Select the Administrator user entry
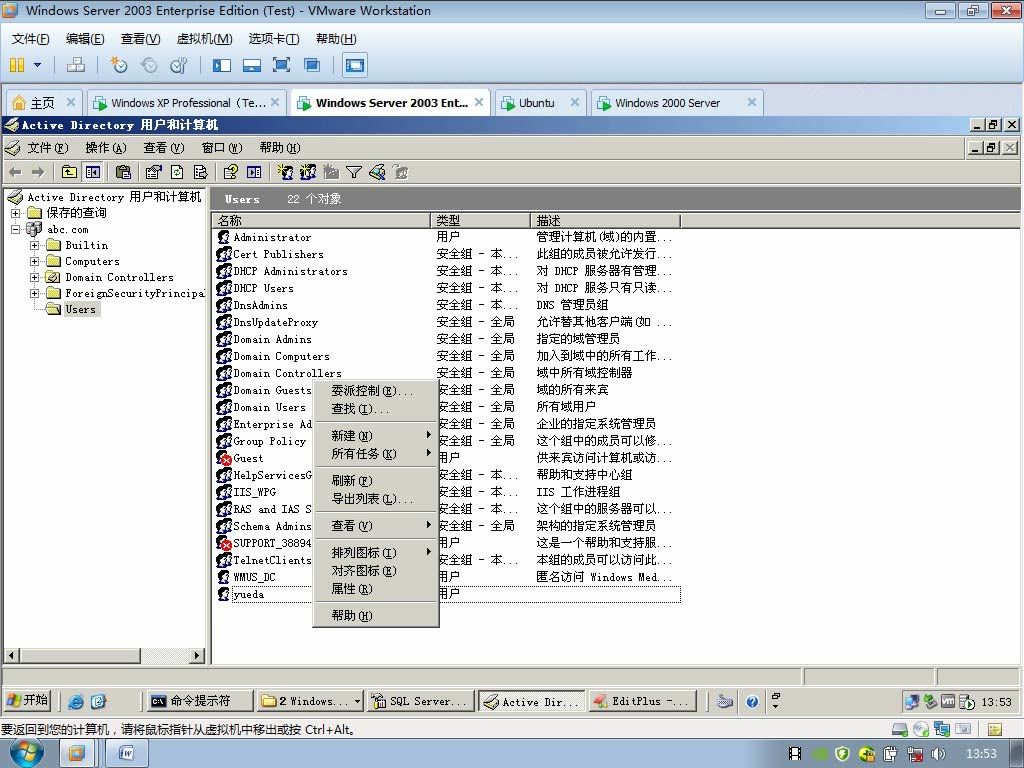Screen dimensions: 1024x768 [272, 238]
